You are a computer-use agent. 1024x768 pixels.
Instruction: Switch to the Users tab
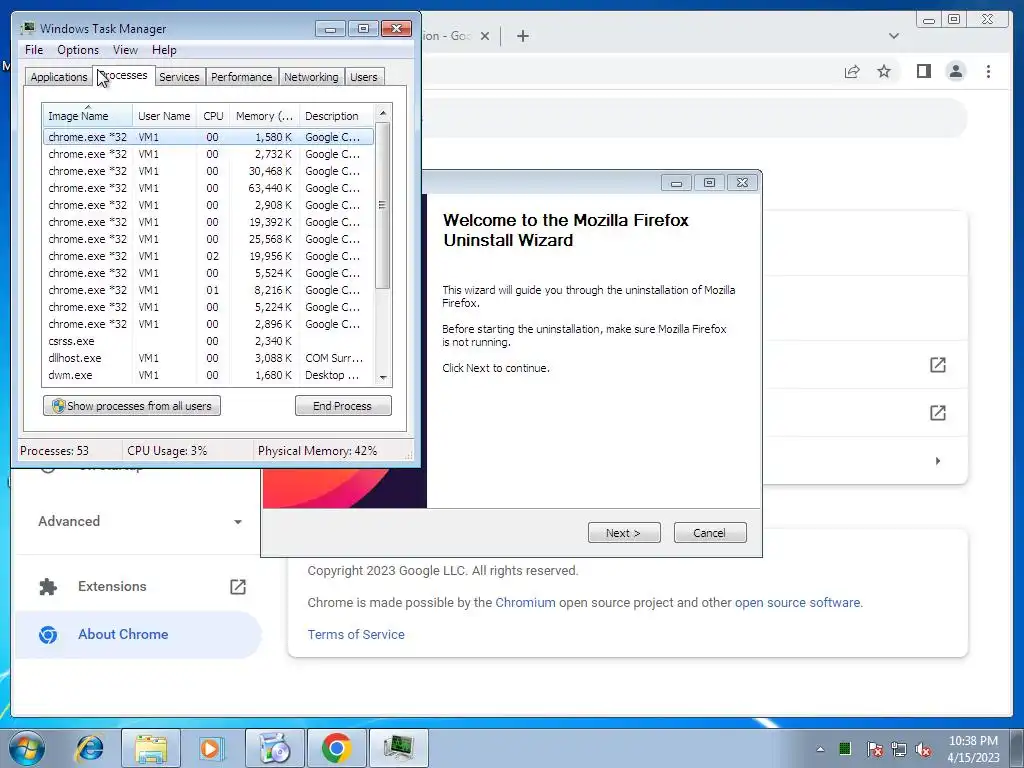364,77
